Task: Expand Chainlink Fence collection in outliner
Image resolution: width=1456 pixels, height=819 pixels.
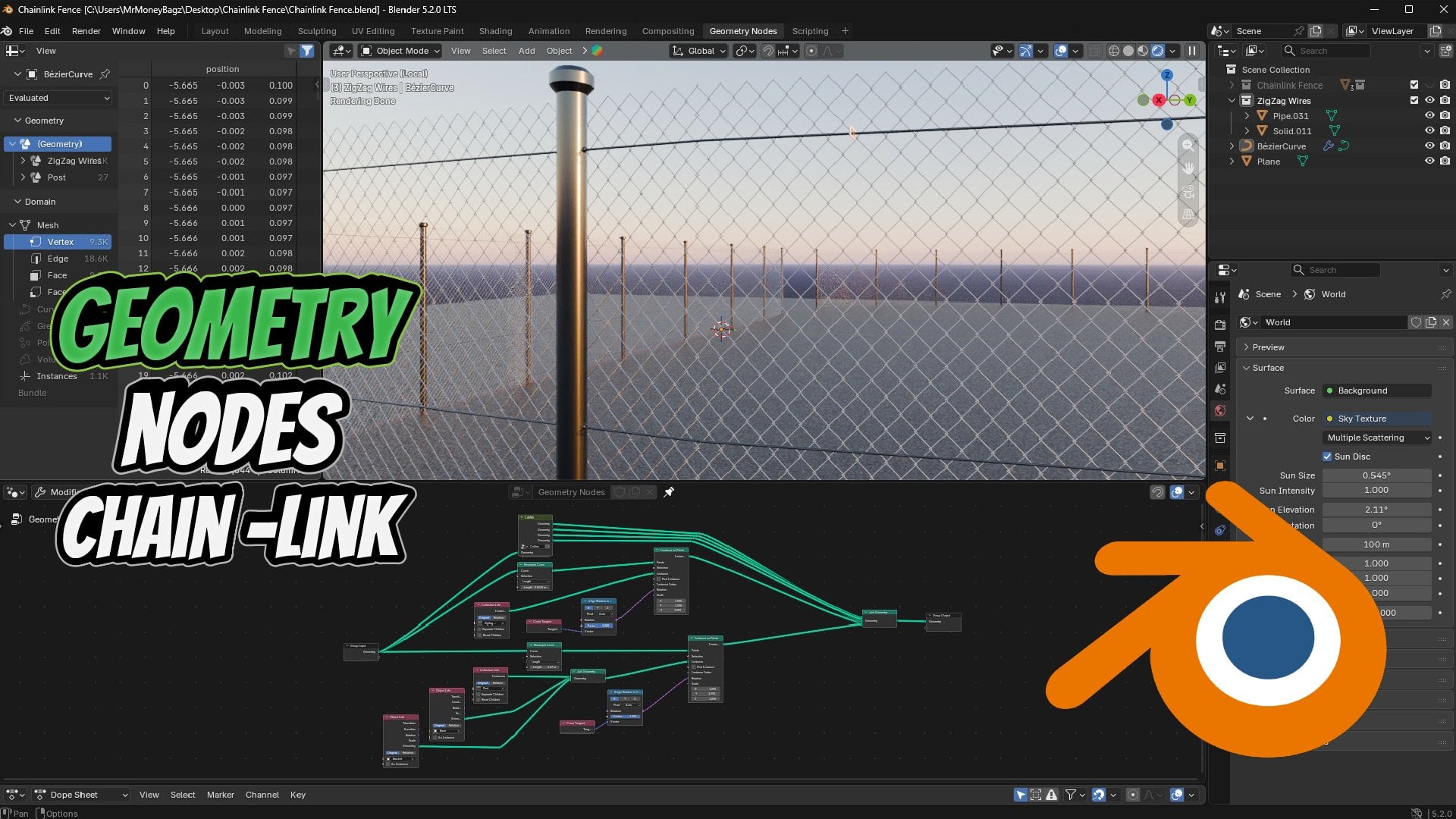Action: 1232,85
